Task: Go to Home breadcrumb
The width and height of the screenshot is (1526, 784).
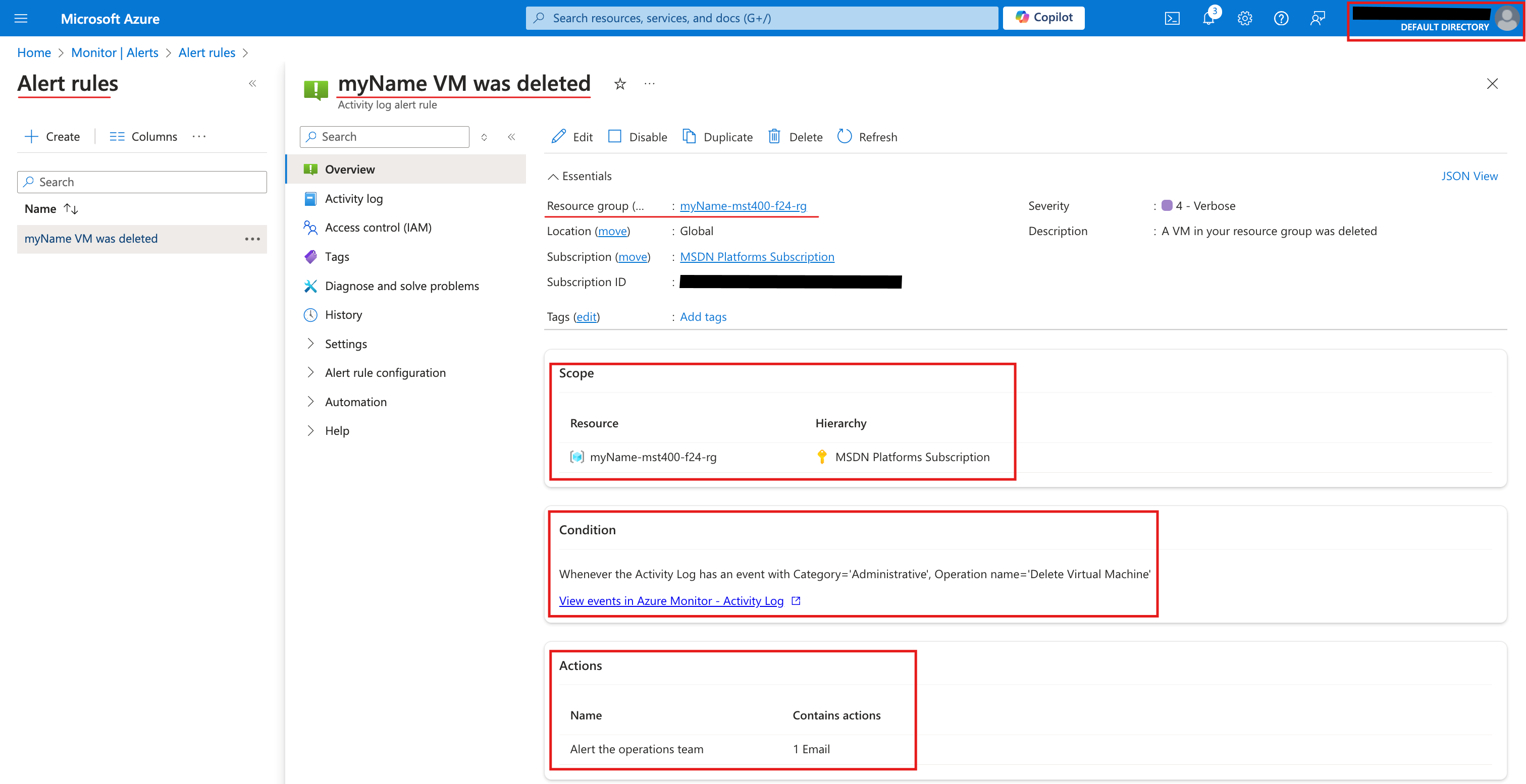Action: [34, 52]
